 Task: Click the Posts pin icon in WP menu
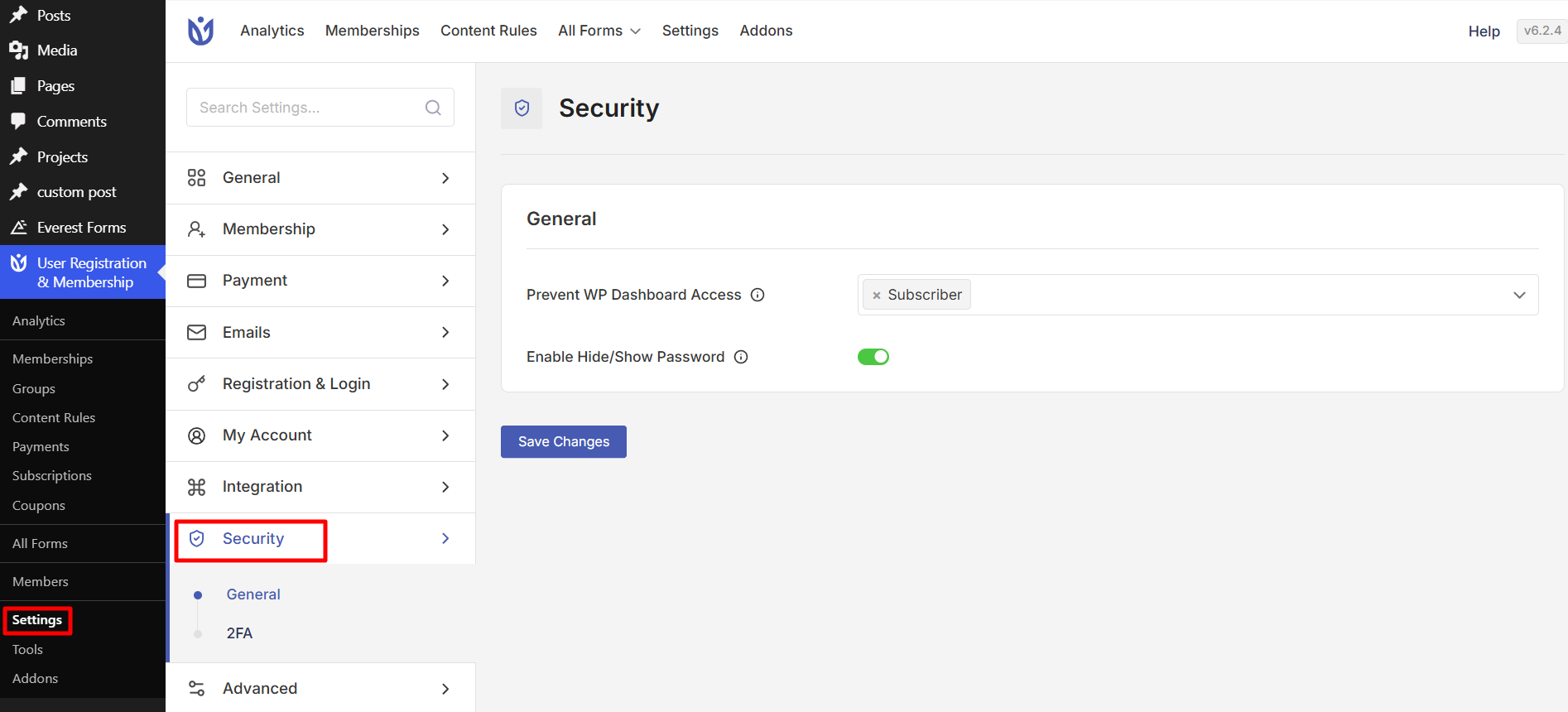click(18, 15)
